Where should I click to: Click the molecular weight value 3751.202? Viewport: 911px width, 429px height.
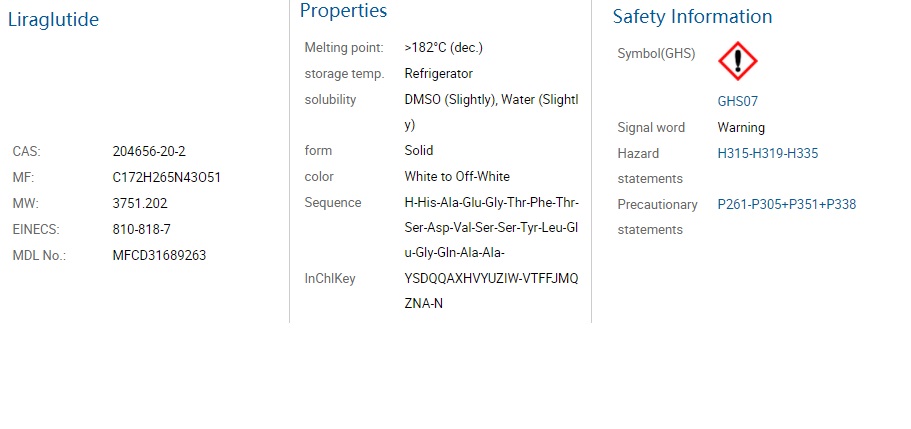(140, 203)
